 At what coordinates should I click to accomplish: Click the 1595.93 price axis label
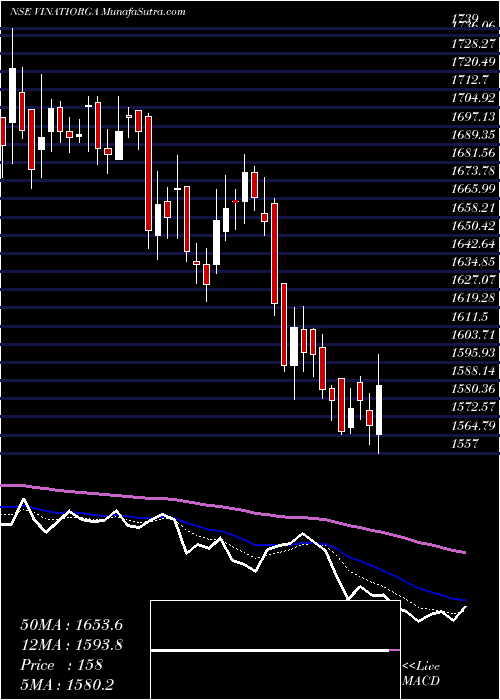474,353
